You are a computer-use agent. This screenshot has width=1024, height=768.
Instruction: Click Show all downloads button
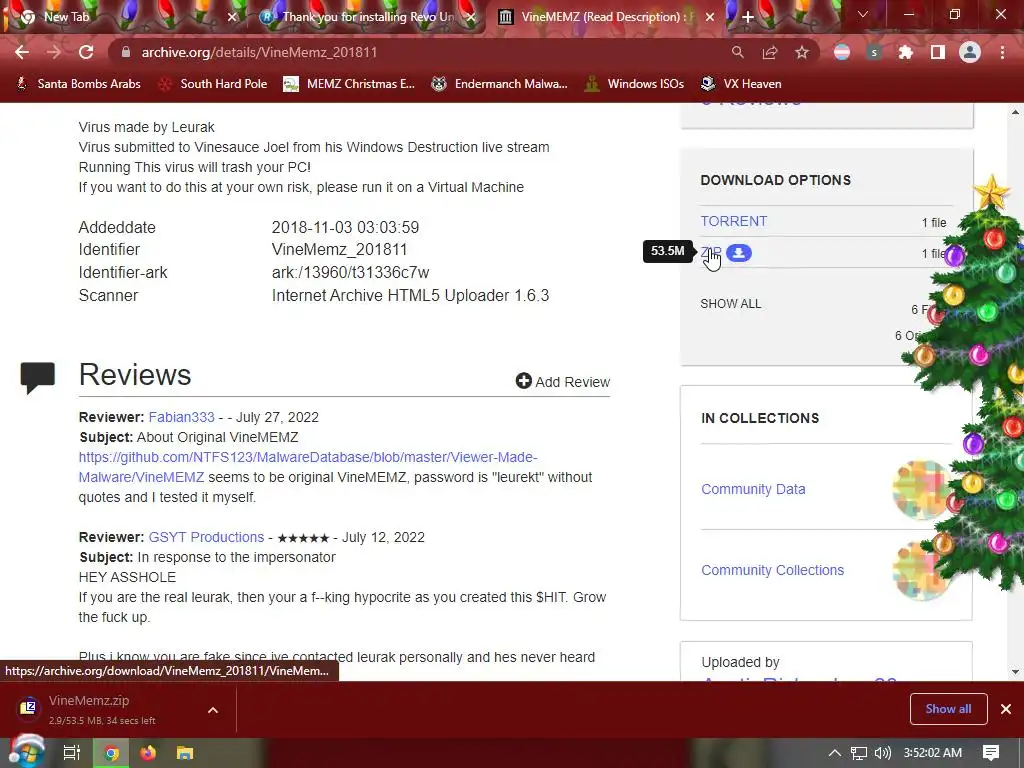(x=948, y=709)
